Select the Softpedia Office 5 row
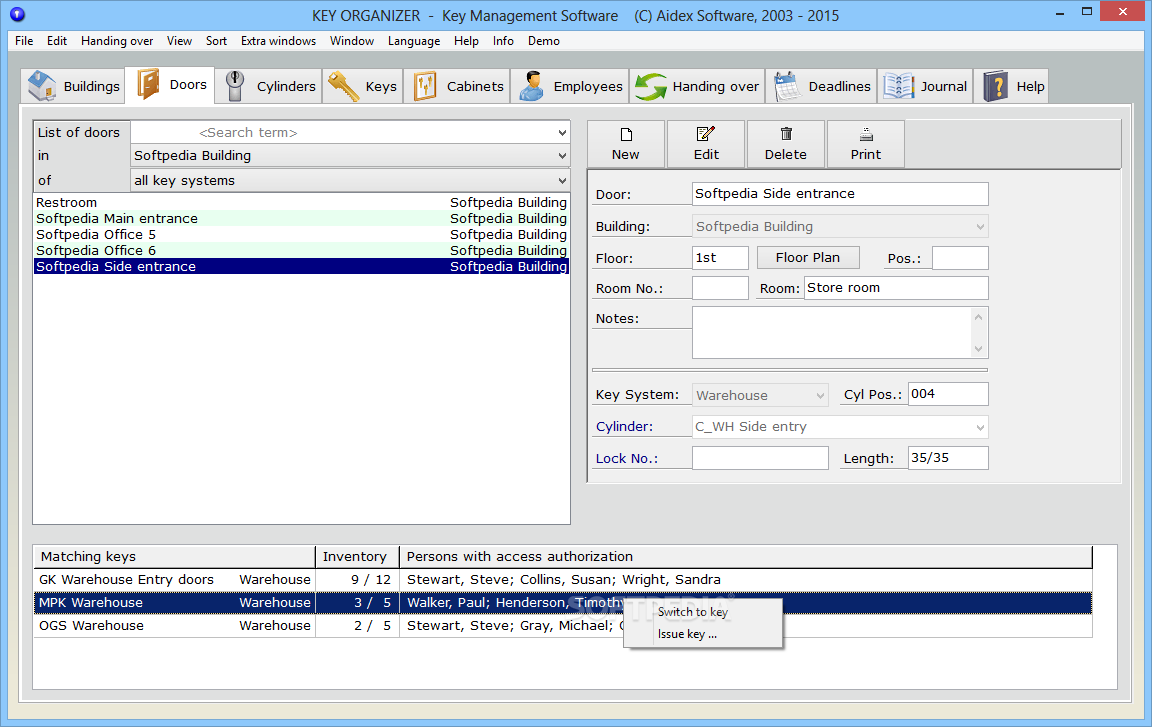This screenshot has height=727, width=1152. coord(301,235)
